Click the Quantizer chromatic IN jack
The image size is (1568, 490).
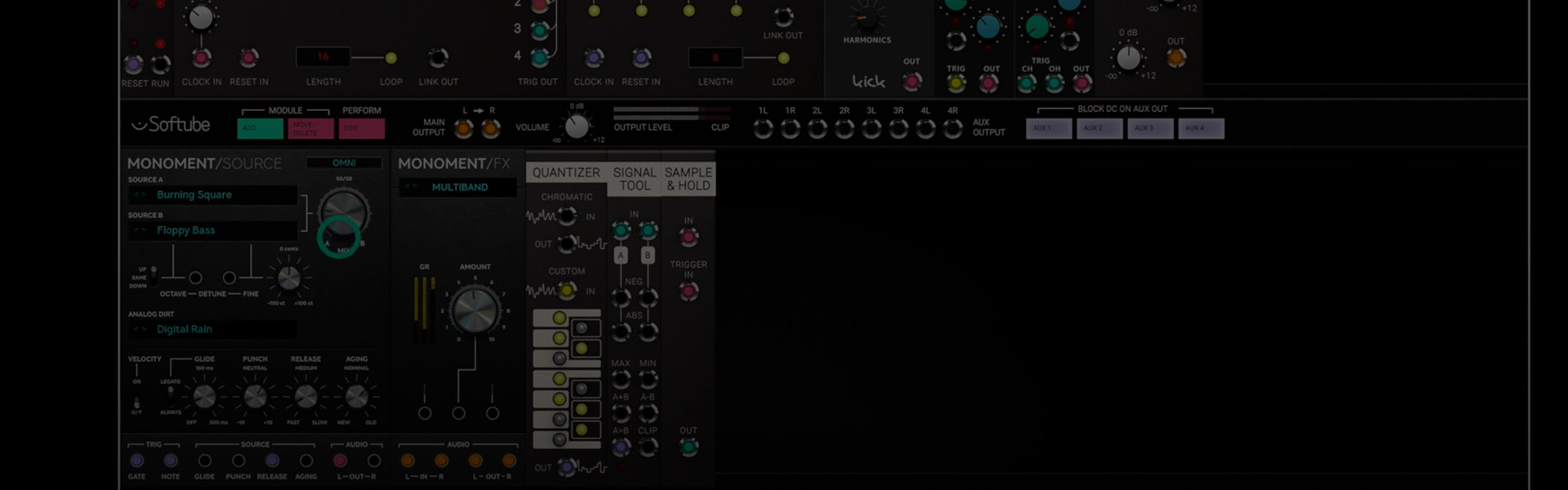(x=567, y=216)
